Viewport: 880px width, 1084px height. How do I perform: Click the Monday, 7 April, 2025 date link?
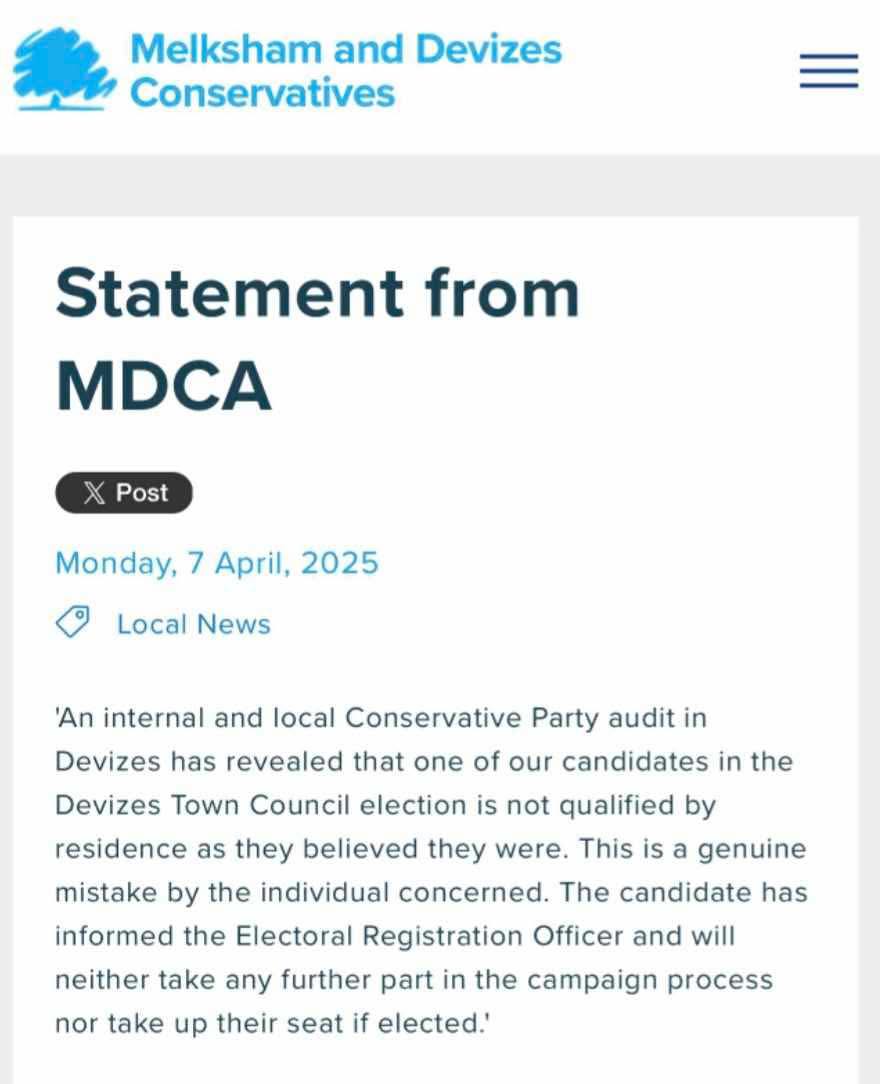(217, 563)
